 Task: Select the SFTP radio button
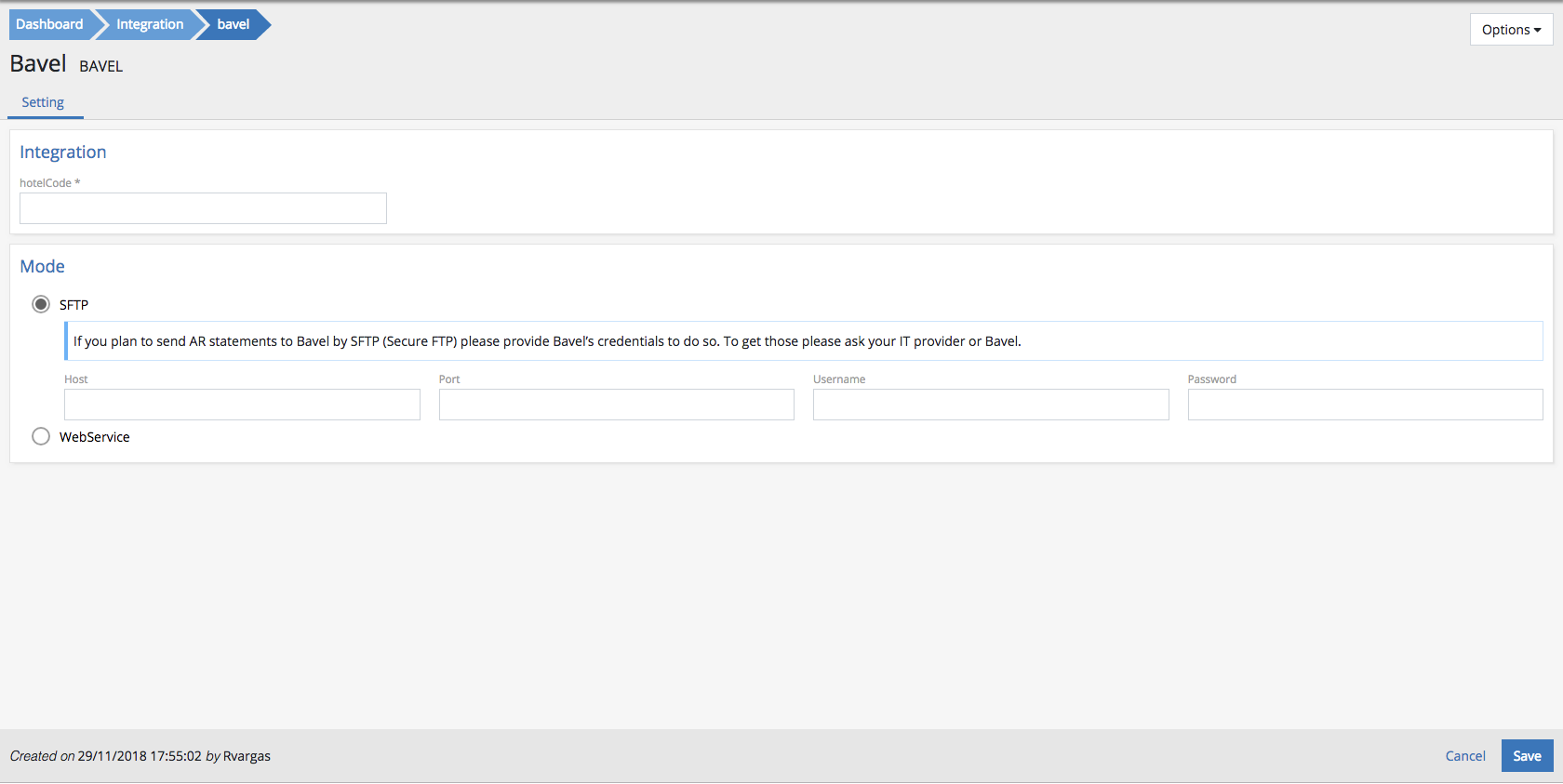tap(41, 304)
